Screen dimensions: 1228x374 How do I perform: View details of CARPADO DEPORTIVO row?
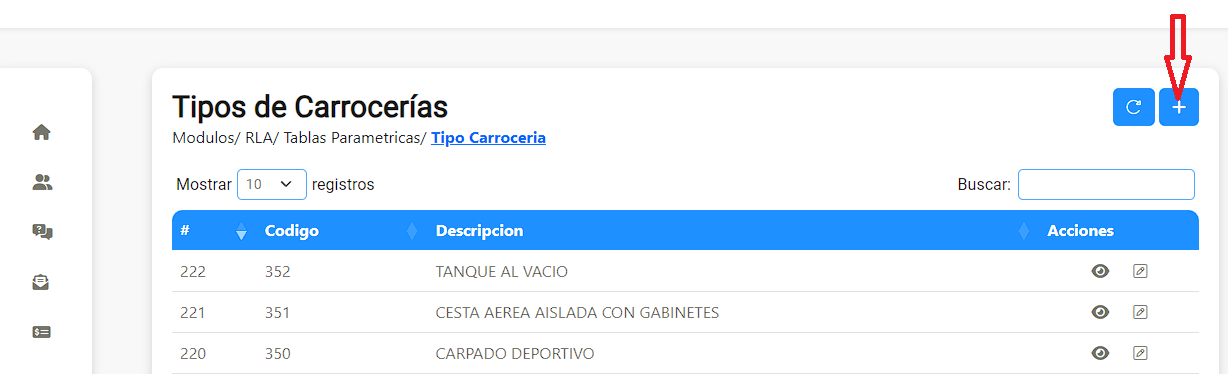pyautogui.click(x=1100, y=353)
